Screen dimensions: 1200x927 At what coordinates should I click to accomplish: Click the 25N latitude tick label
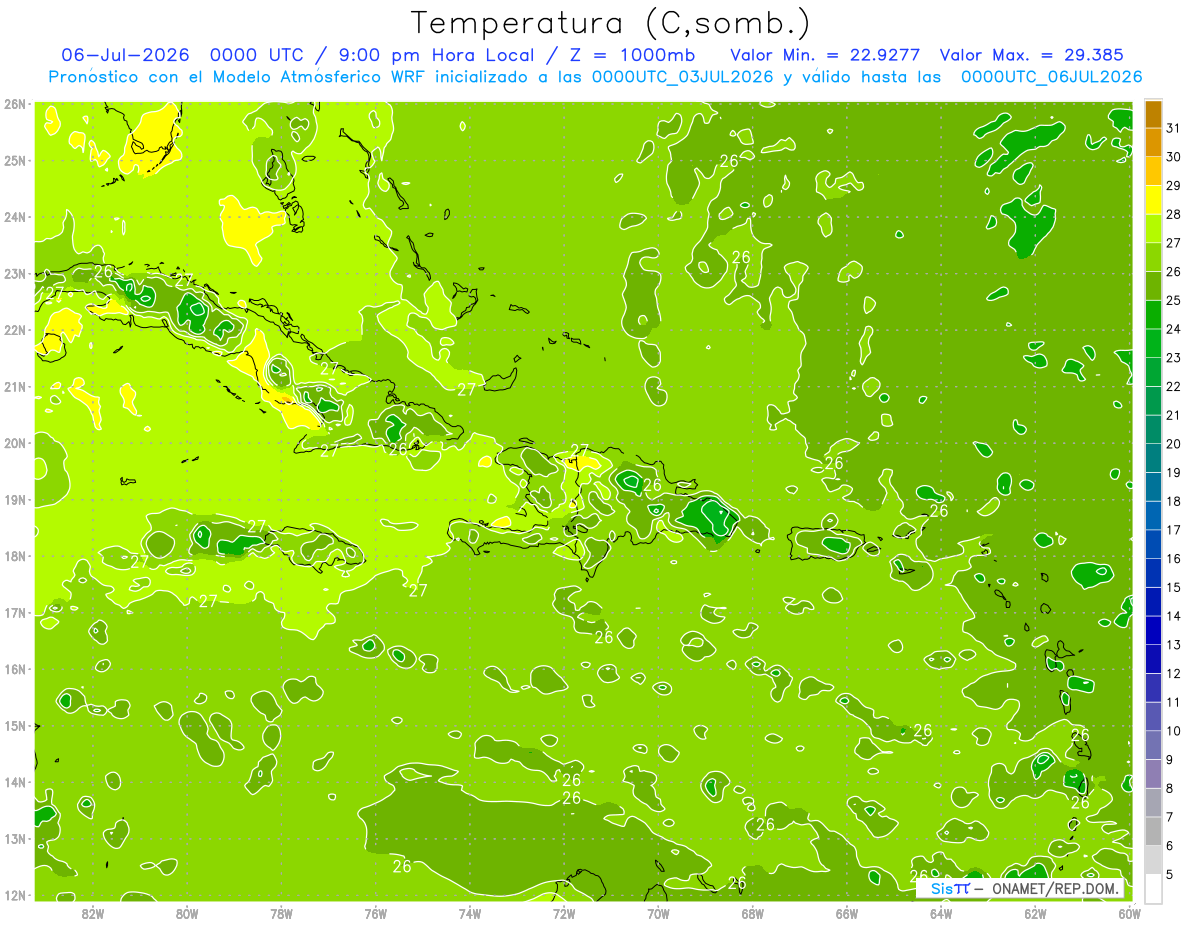coord(15,160)
